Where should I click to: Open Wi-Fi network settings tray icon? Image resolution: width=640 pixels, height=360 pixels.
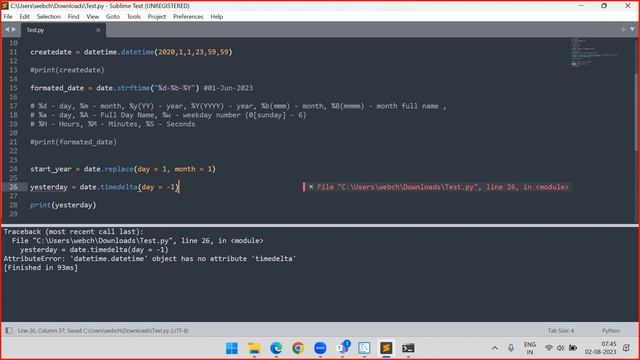(549, 348)
